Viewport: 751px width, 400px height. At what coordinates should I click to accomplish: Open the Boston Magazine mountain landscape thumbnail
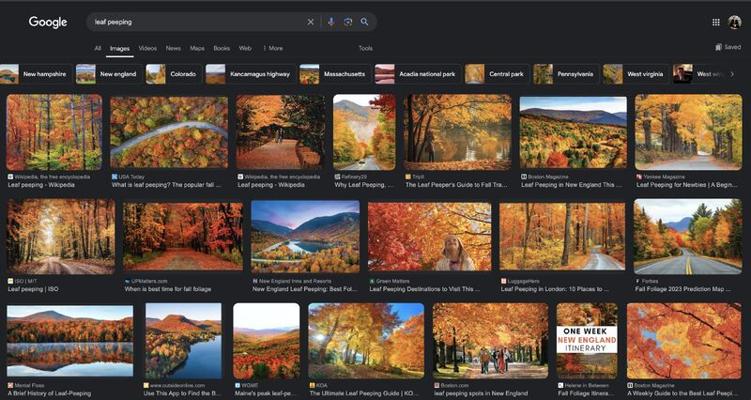pyautogui.click(x=573, y=132)
